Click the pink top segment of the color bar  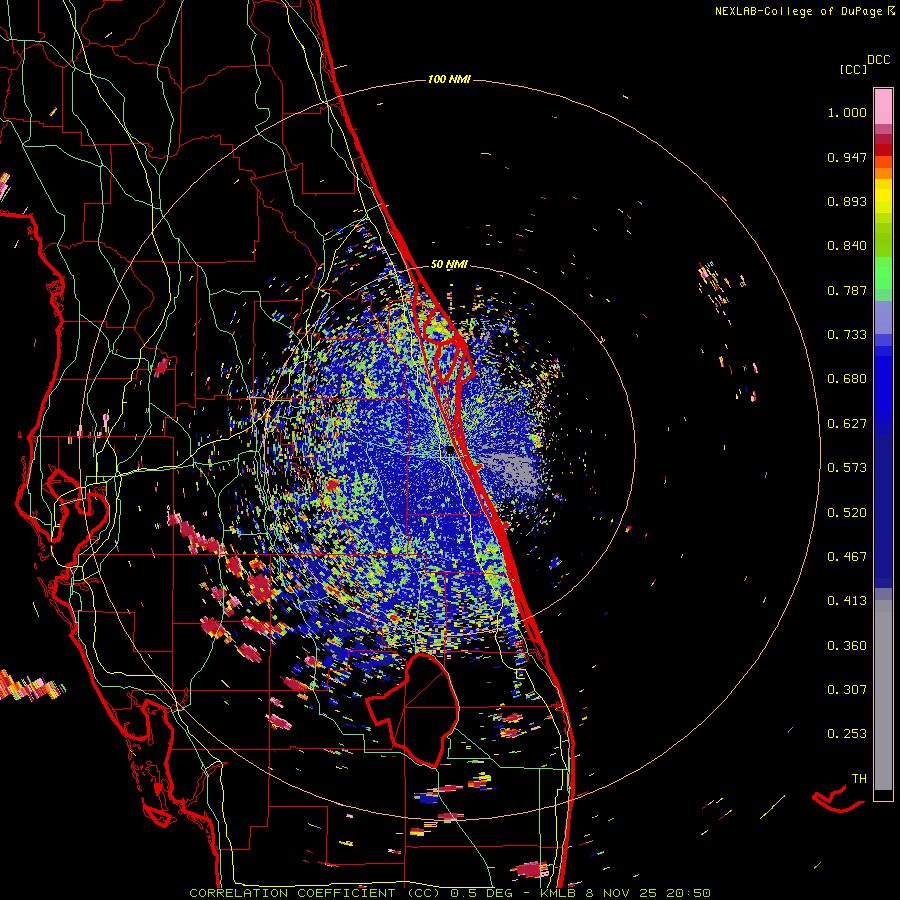(x=883, y=107)
